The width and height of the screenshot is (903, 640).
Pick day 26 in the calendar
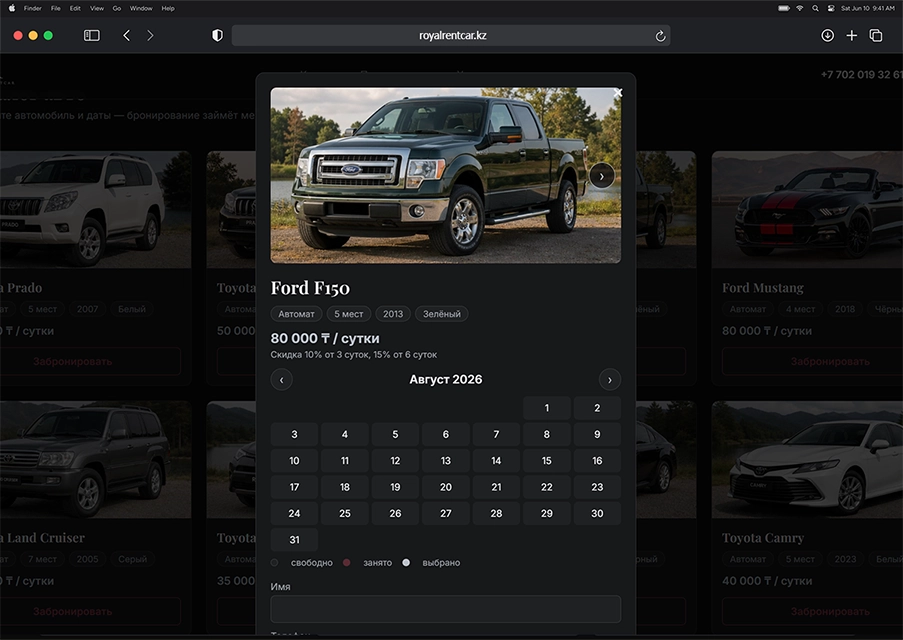tap(395, 513)
